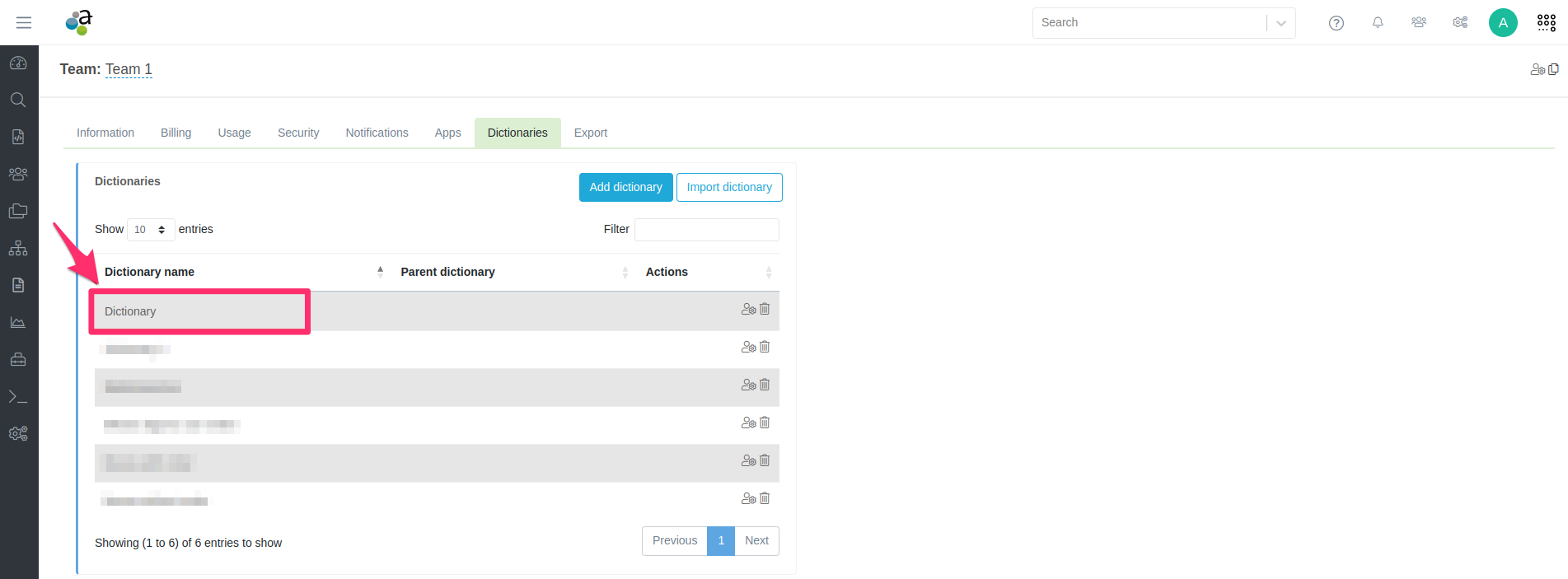Screen dimensions: 1568x579
Task: Click the help question mark icon
Action: tap(1336, 23)
